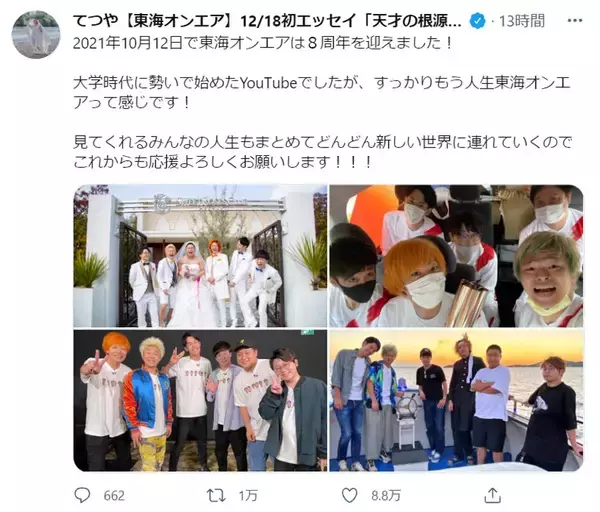Click the 662 reply count
The width and height of the screenshot is (600, 512).
(114, 496)
